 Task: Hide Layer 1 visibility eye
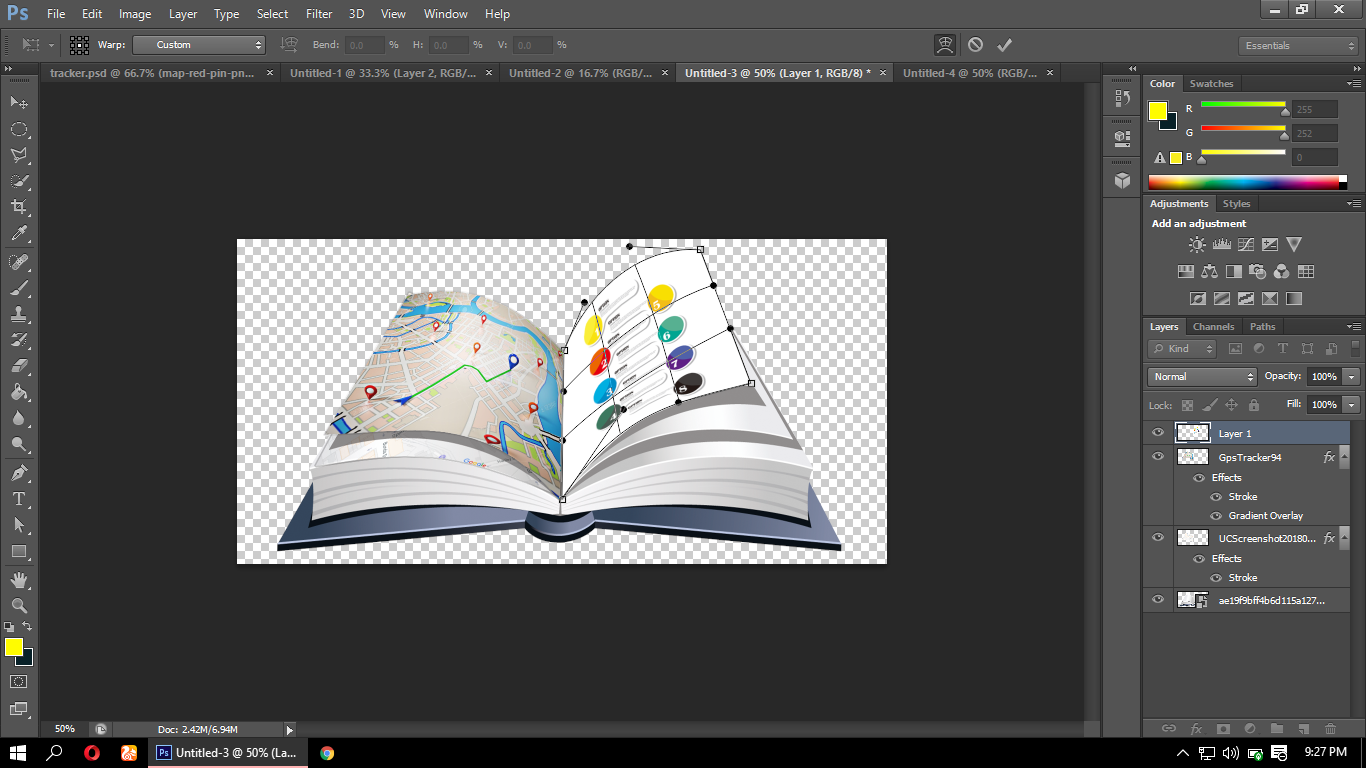pos(1158,433)
